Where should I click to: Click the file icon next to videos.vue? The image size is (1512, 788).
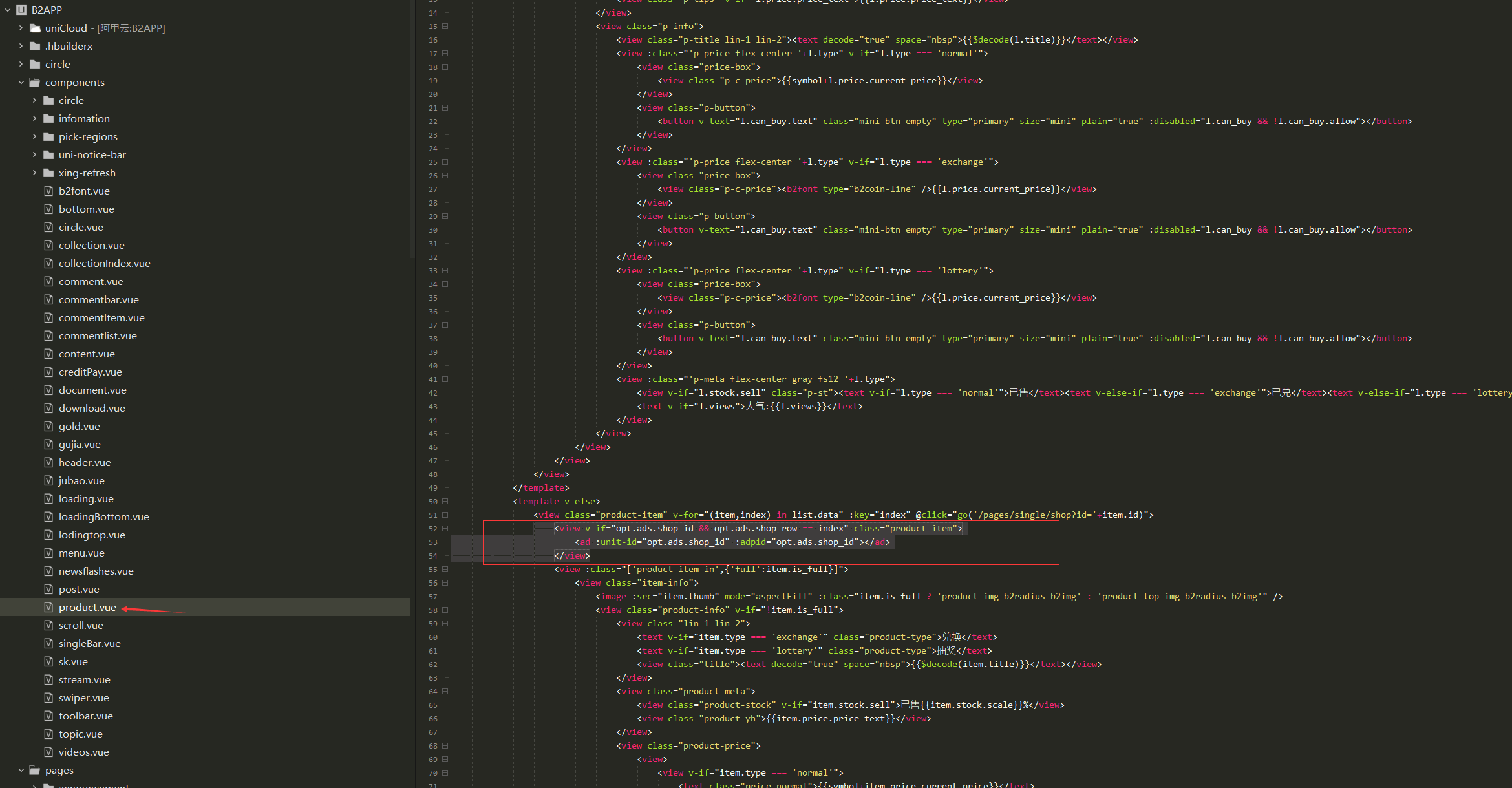[48, 752]
